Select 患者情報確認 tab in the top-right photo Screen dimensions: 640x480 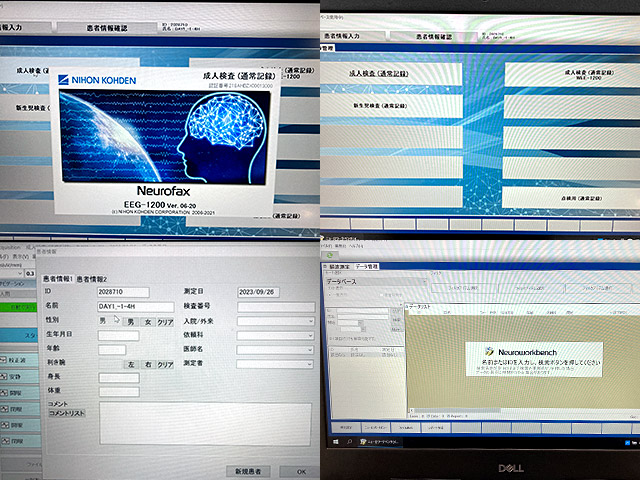433,37
